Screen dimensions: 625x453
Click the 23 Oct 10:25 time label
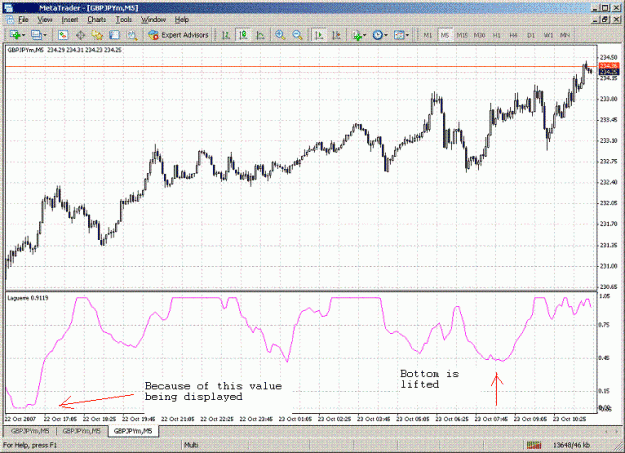[x=570, y=419]
